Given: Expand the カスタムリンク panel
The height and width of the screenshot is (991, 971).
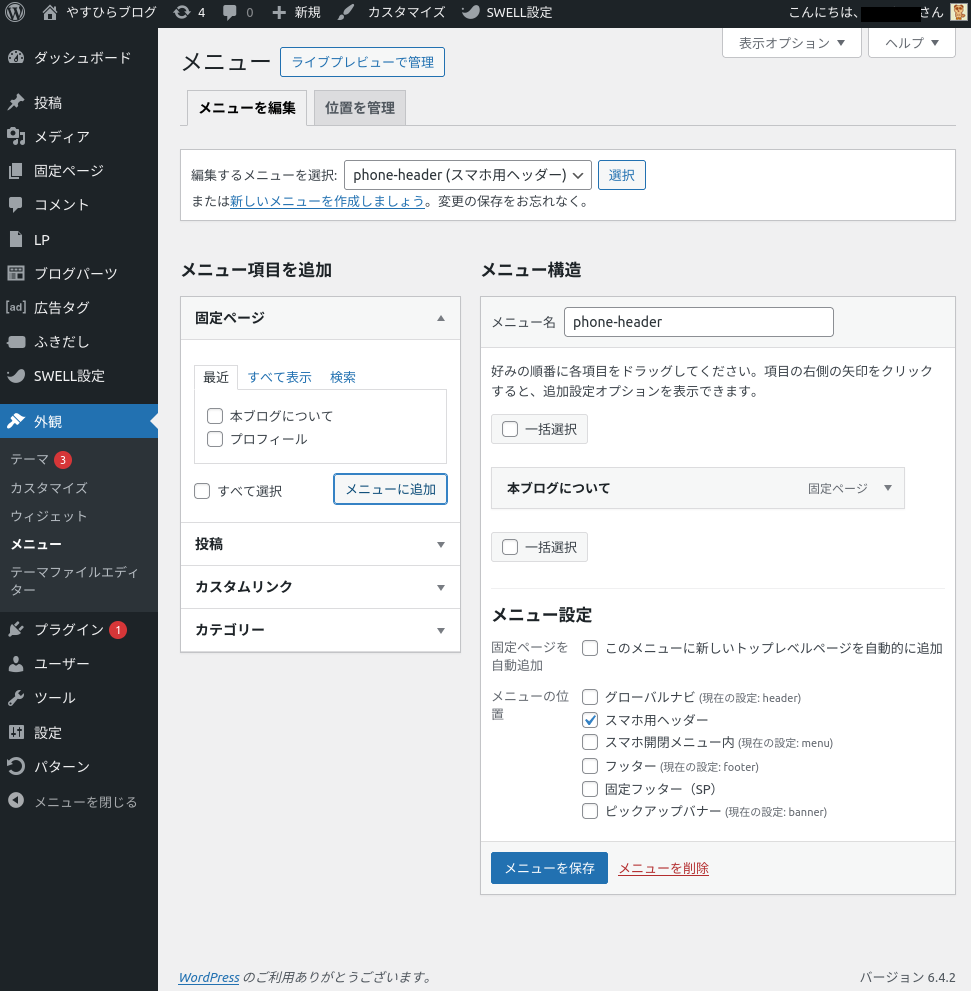Looking at the screenshot, I should pyautogui.click(x=441, y=588).
